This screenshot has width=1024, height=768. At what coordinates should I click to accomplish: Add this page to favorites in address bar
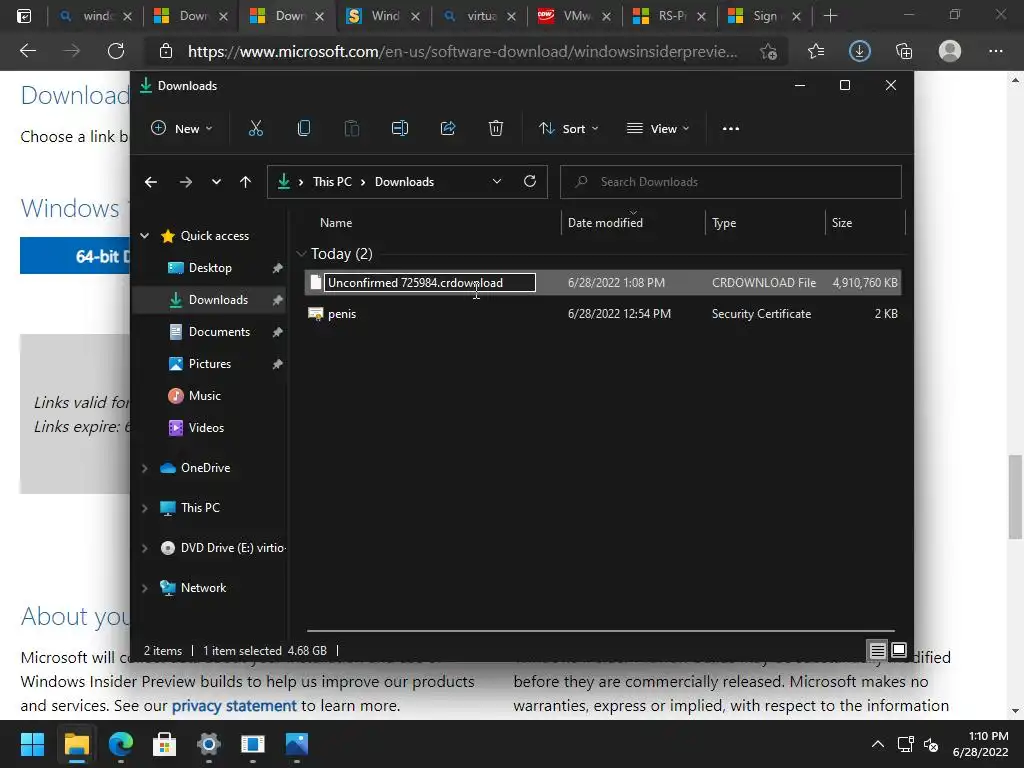769,52
